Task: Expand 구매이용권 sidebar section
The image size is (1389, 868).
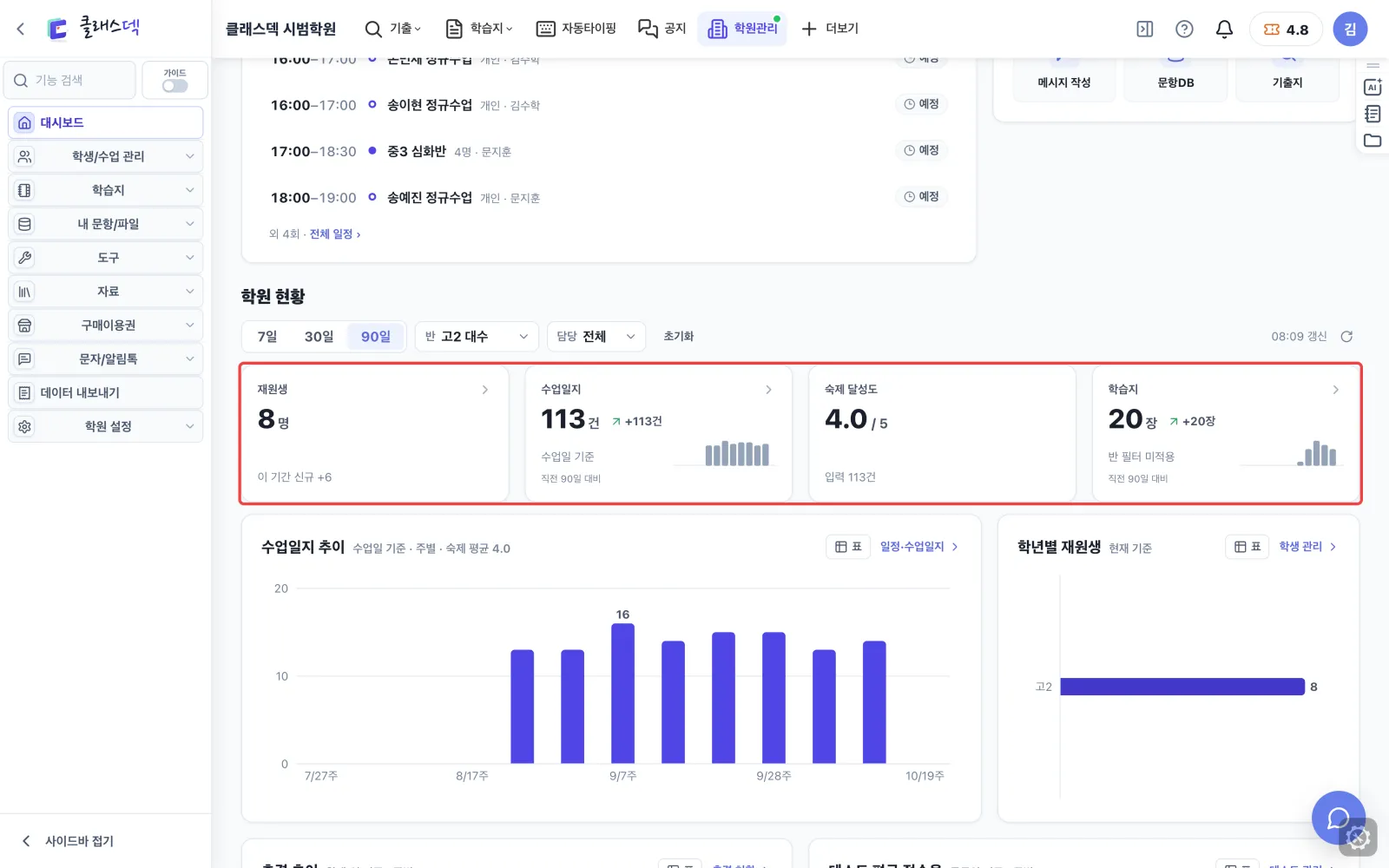Action: [x=106, y=325]
